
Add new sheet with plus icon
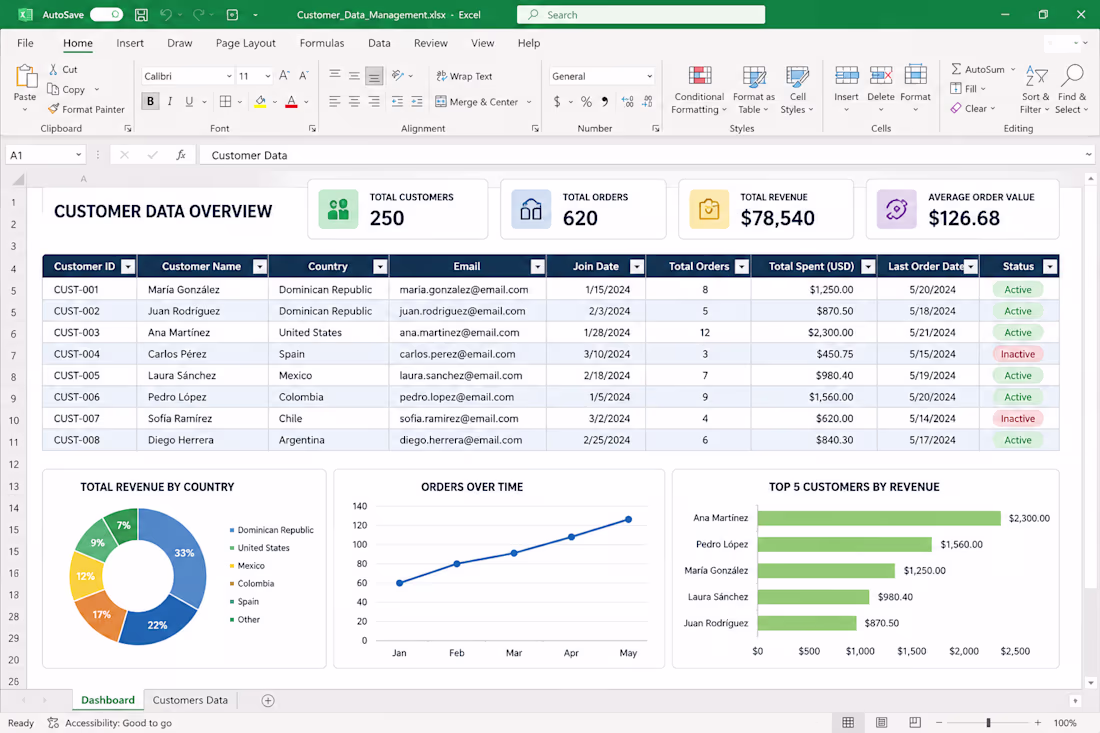point(268,700)
